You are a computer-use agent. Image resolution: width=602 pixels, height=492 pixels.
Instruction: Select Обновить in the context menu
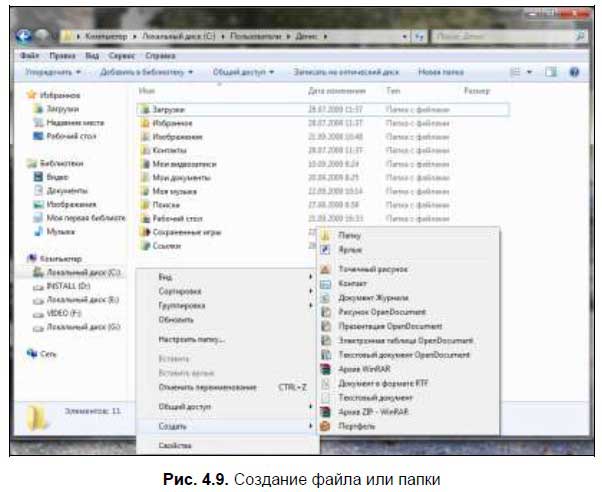176,319
